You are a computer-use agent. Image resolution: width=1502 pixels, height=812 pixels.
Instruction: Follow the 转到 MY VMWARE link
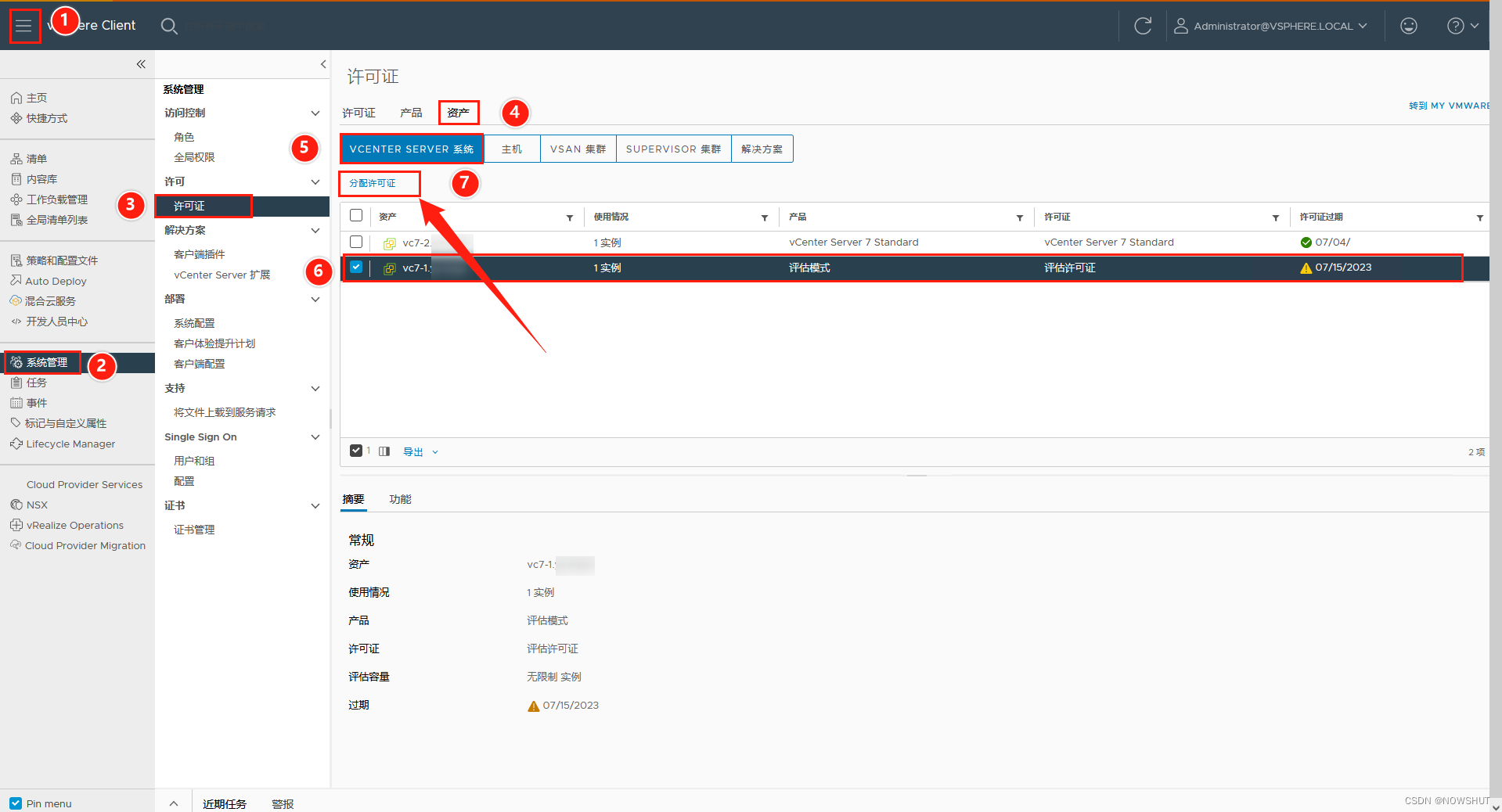1449,106
